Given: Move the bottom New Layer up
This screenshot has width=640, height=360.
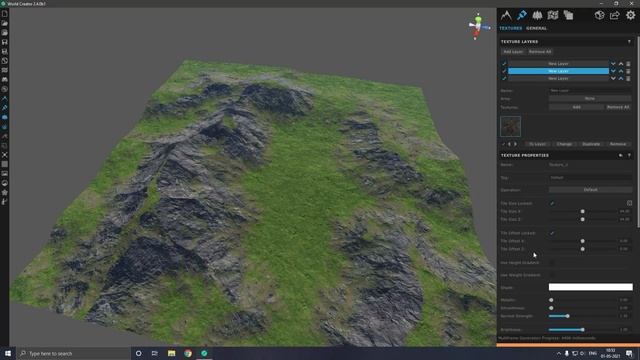Looking at the screenshot, I should point(621,78).
